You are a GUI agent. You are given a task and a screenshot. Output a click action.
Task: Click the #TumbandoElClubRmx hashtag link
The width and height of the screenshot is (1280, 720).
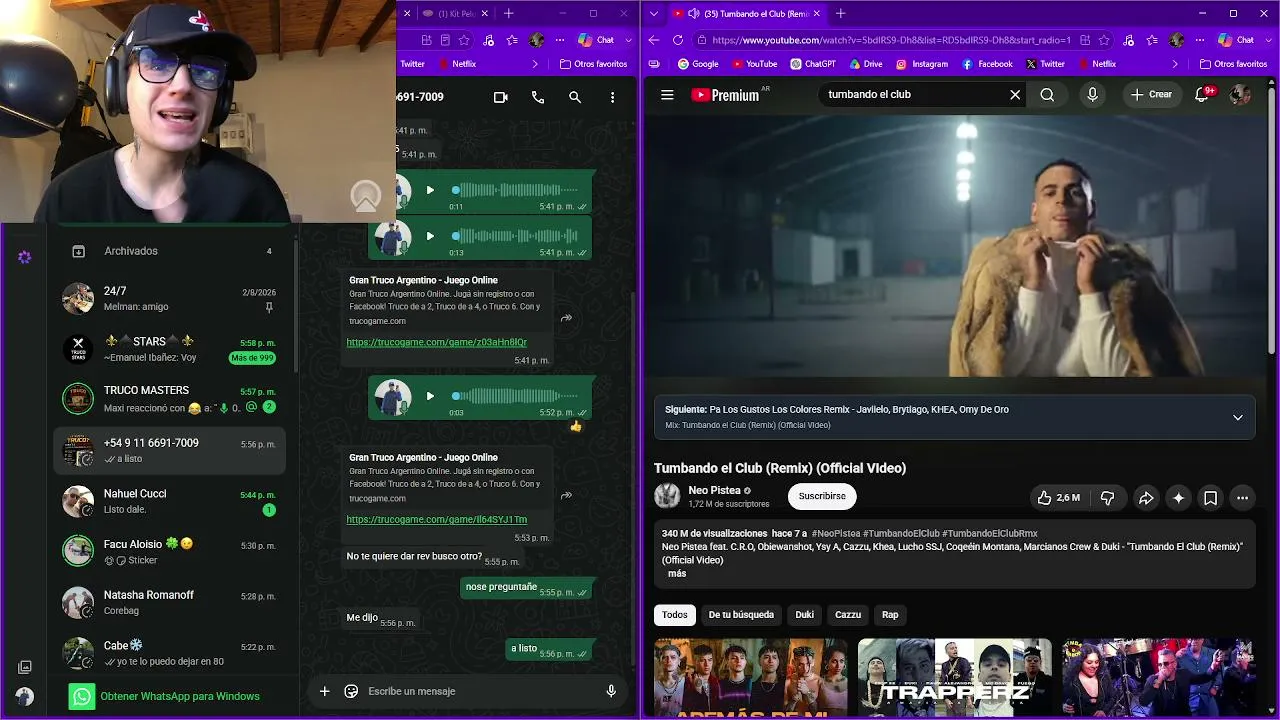pyautogui.click(x=990, y=534)
